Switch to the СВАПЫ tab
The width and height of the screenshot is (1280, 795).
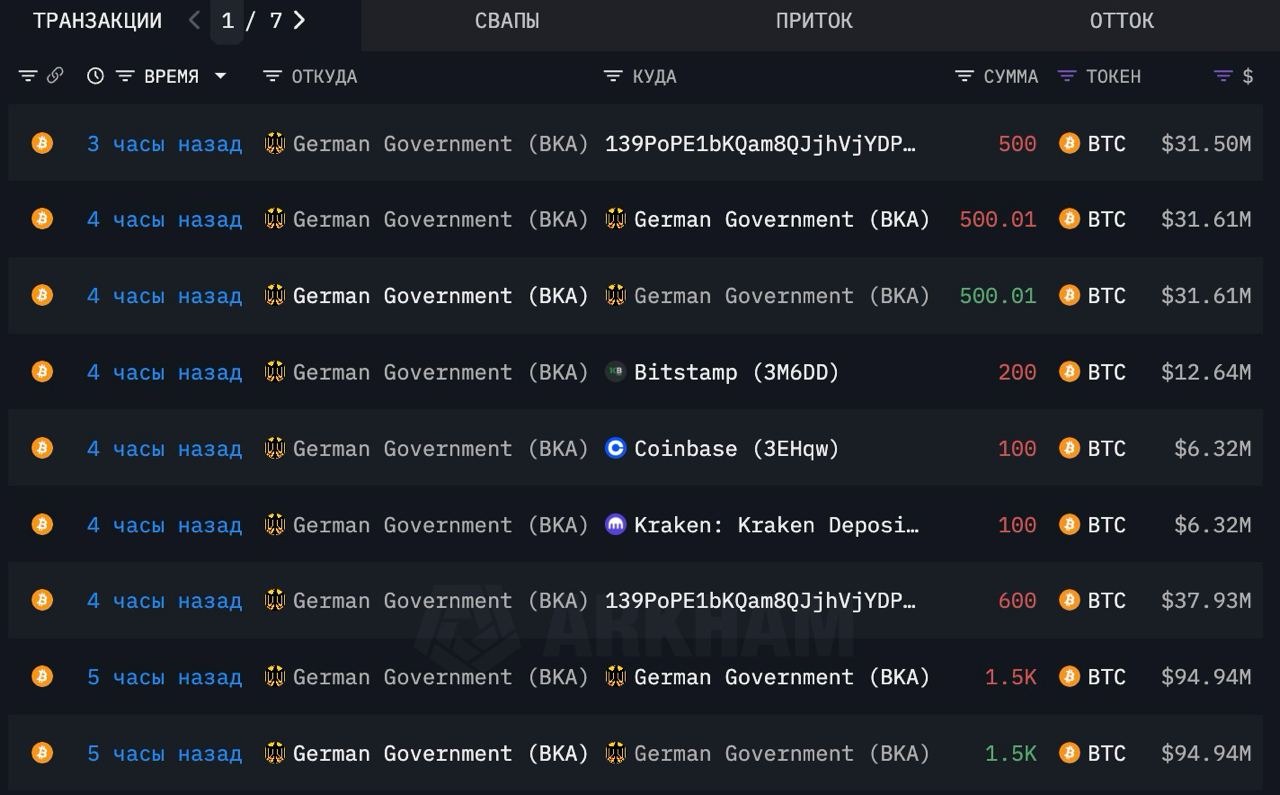[507, 21]
